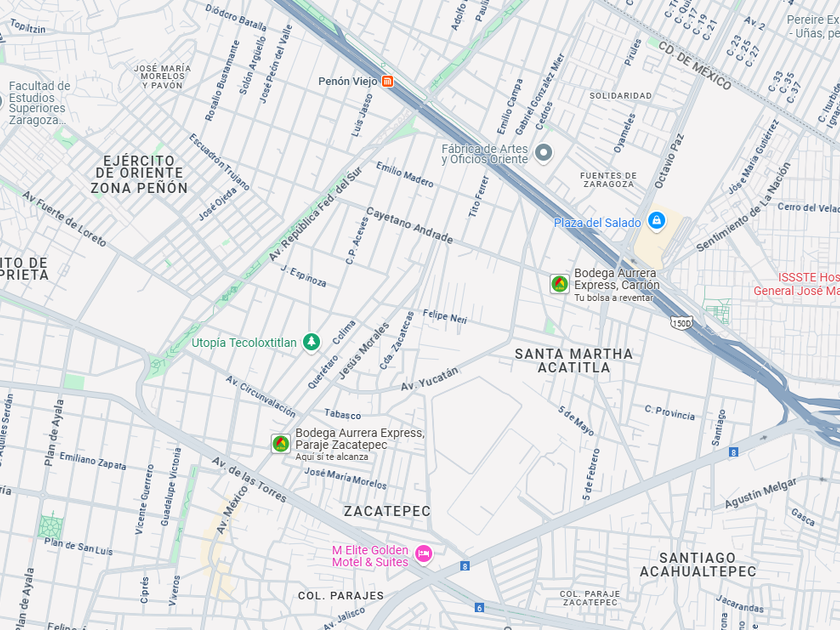Screen dimensions: 840x630
Task: Click the Zacatepec neighborhood label
Action: click(x=387, y=511)
